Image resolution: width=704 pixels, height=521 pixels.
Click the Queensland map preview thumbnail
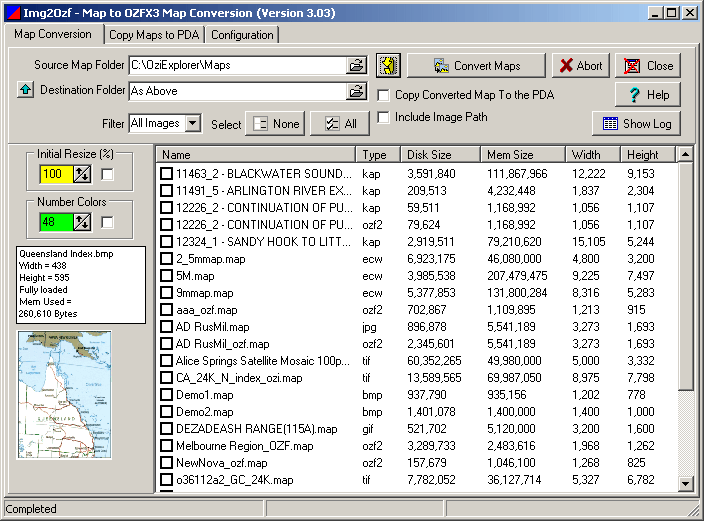pyautogui.click(x=65, y=395)
